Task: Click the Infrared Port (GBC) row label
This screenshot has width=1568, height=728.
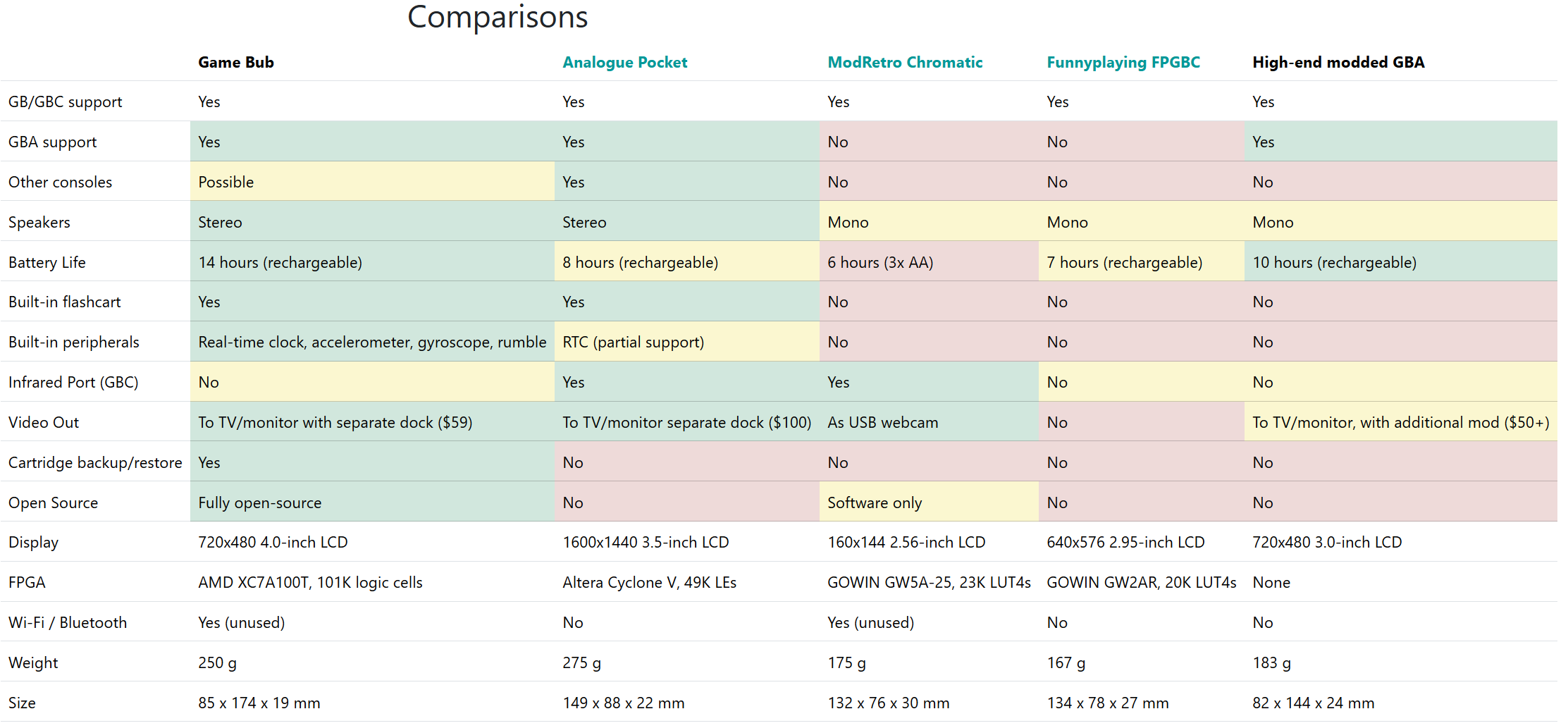Action: [73, 382]
